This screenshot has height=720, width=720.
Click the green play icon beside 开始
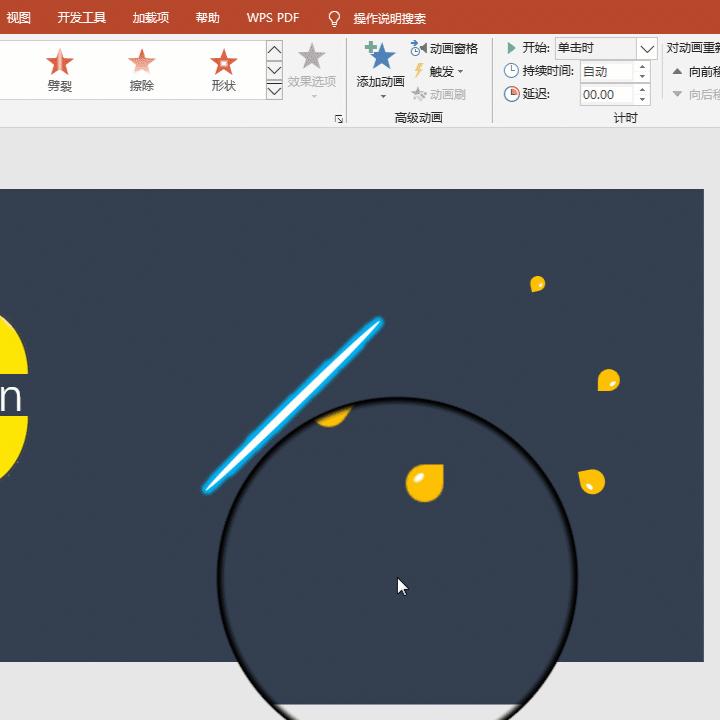(511, 48)
